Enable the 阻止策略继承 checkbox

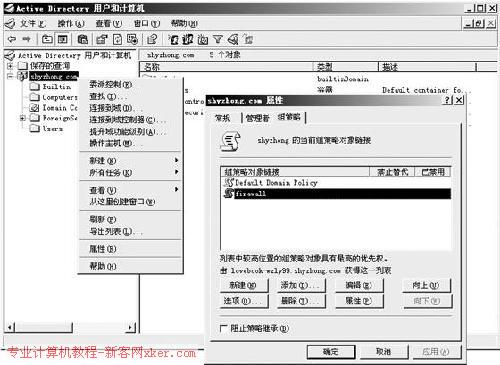(224, 328)
